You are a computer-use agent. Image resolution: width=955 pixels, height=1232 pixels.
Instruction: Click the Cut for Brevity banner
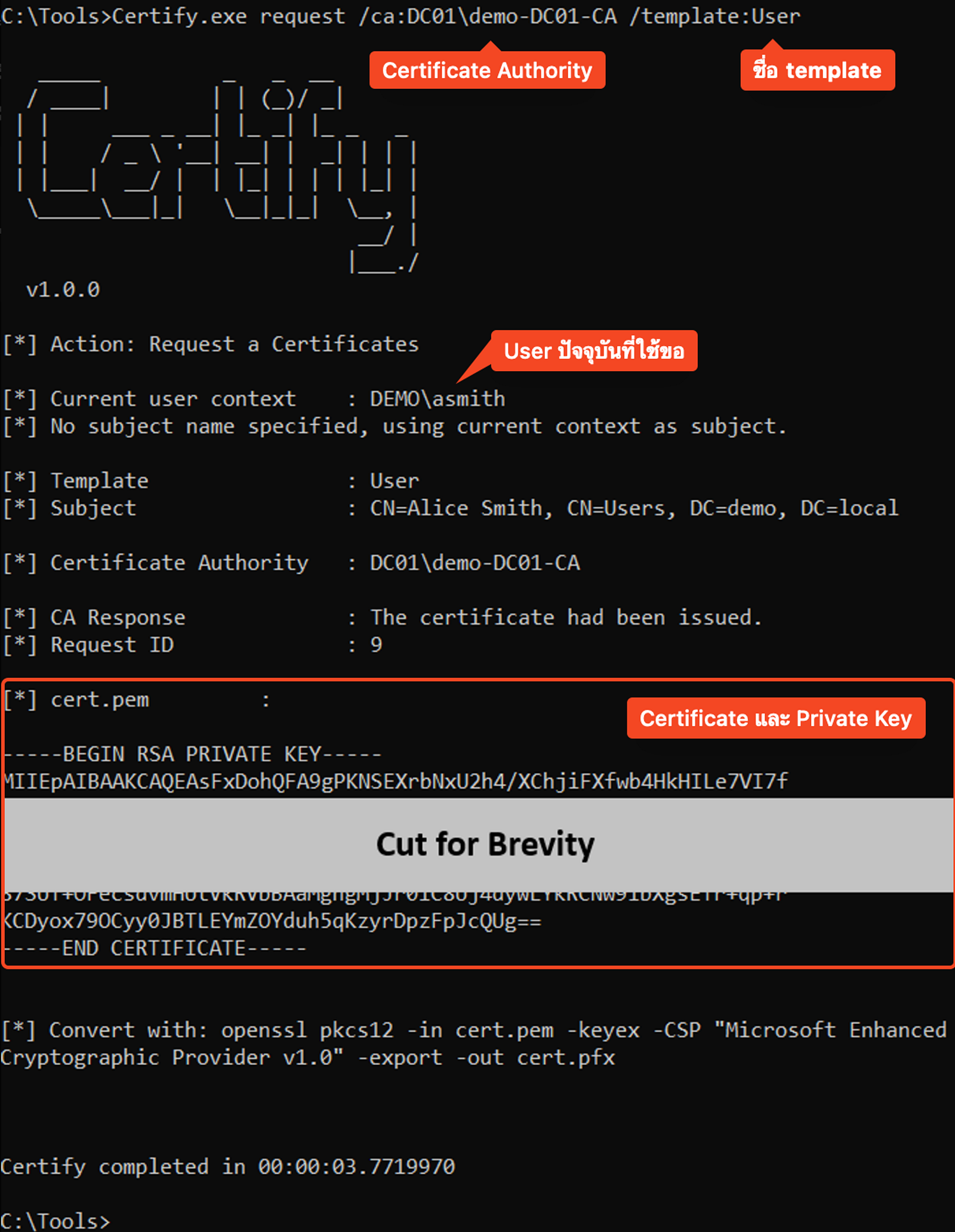[483, 843]
